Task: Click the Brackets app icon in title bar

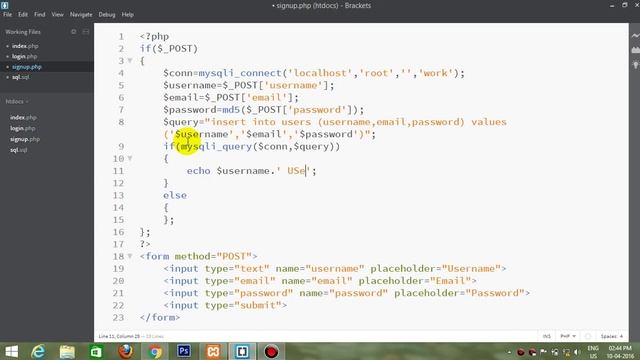Action: pyautogui.click(x=4, y=5)
